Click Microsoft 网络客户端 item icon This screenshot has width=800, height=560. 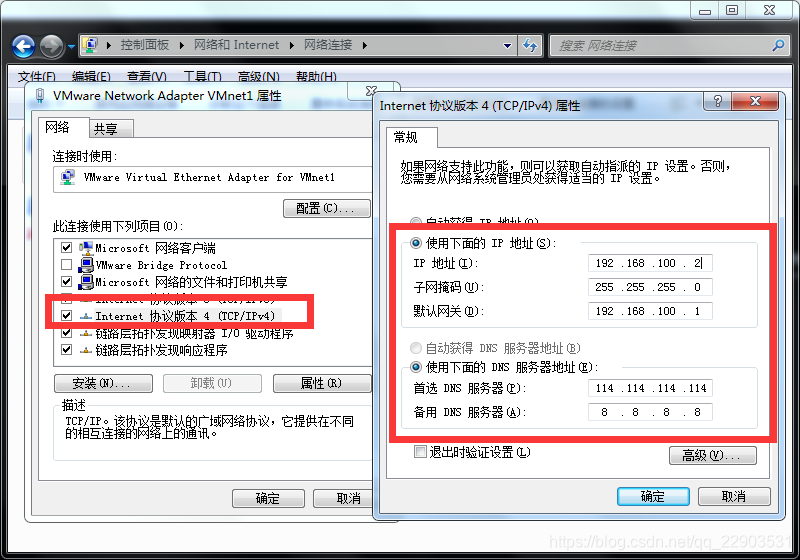point(86,248)
